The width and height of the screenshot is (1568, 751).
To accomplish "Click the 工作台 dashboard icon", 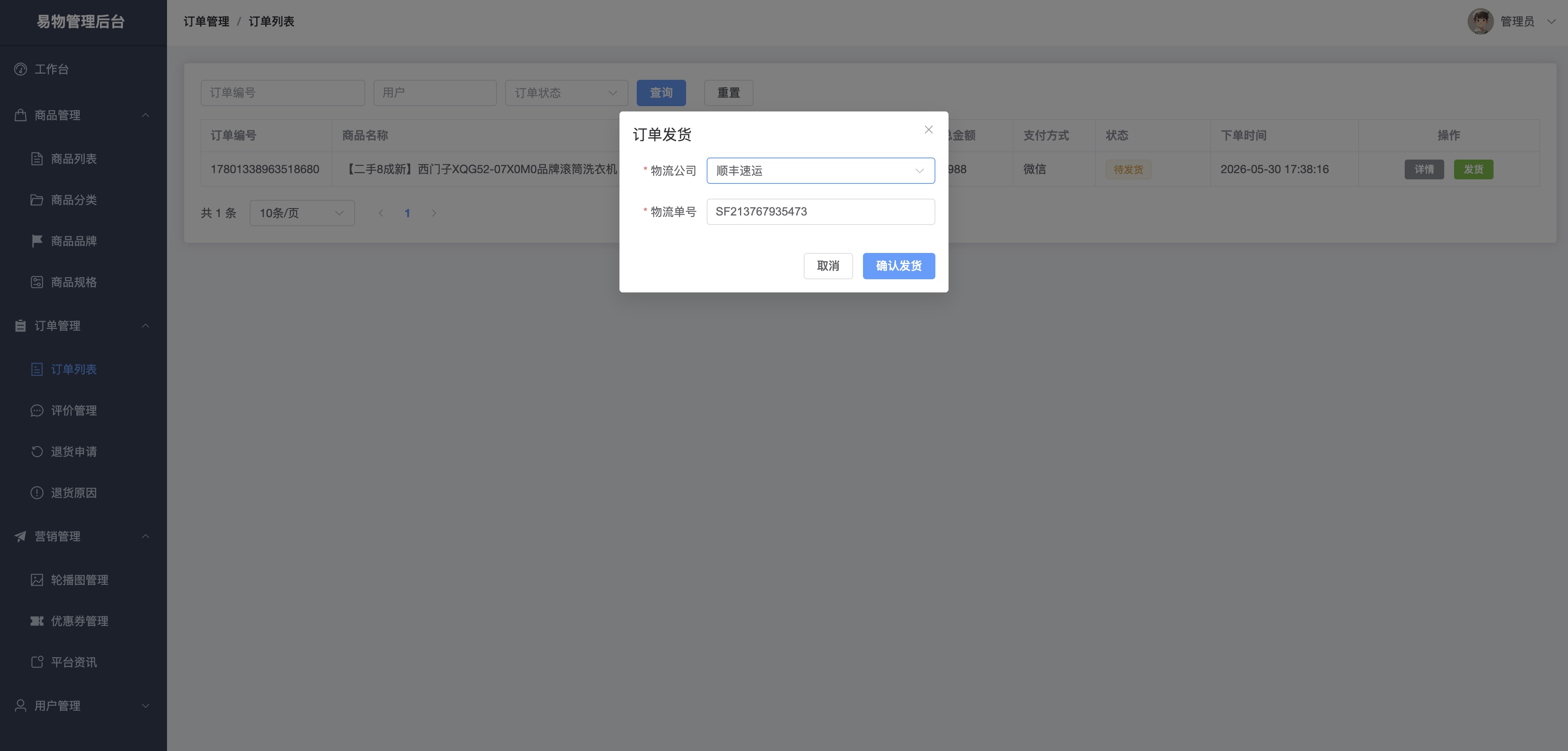I will click(x=21, y=70).
